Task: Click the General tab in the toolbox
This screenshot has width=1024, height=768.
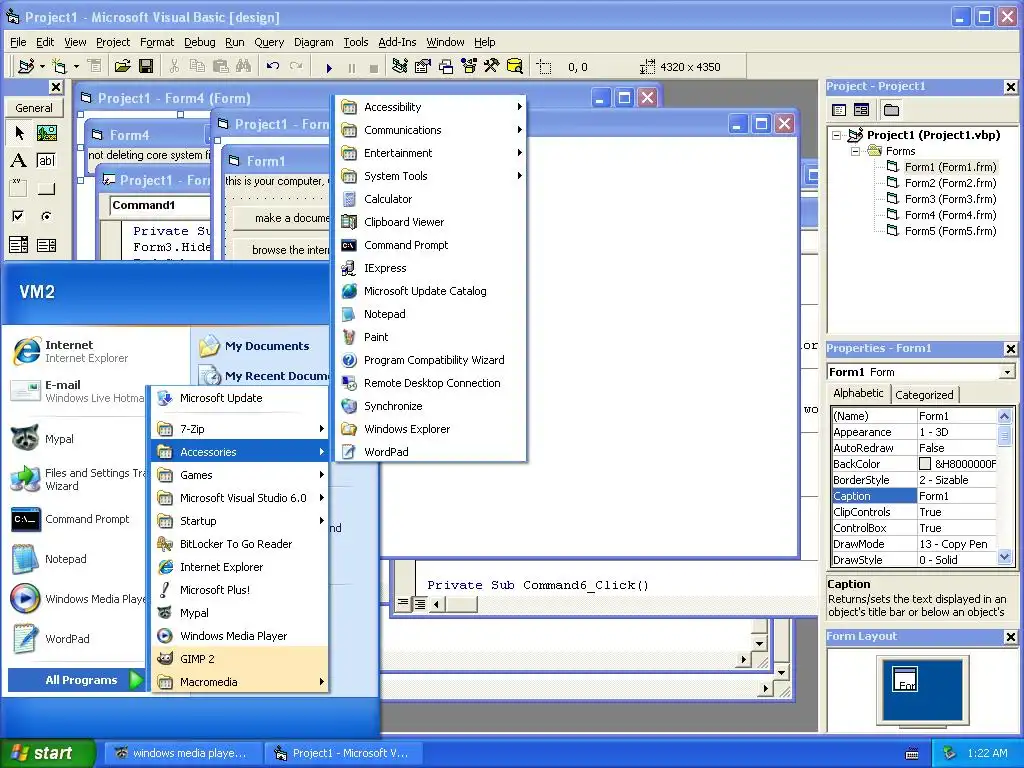Action: (34, 108)
